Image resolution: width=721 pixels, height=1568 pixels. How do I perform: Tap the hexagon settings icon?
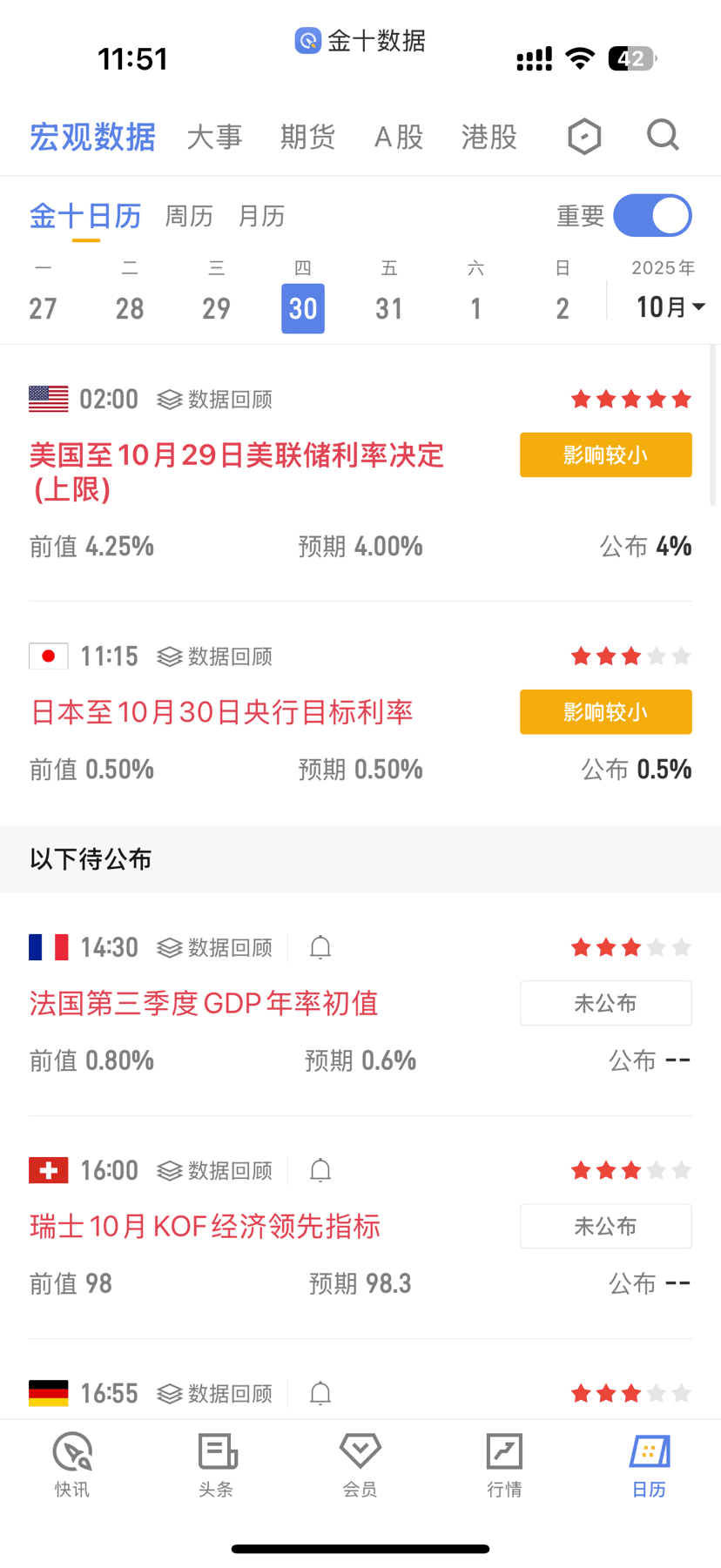584,137
